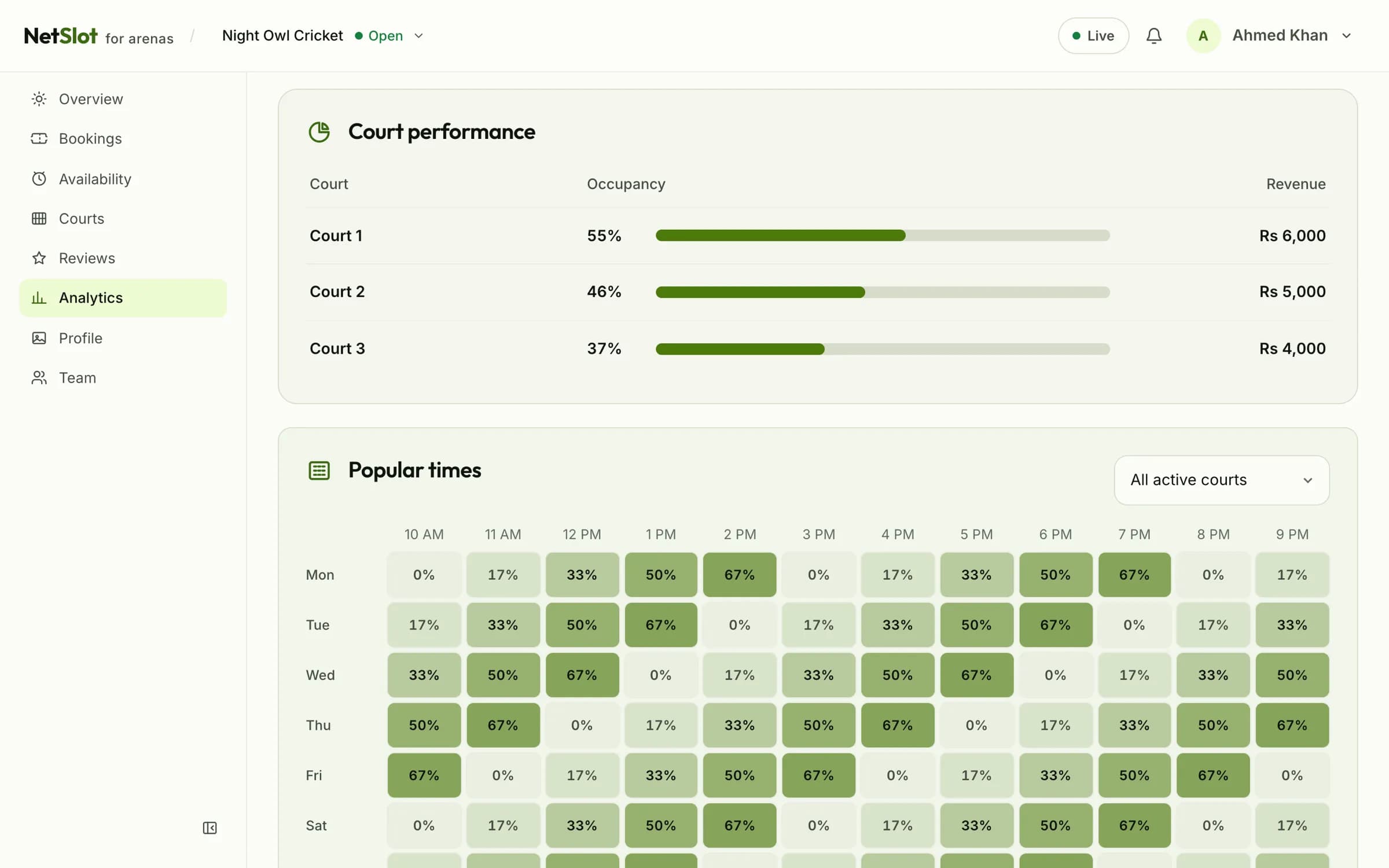Open the All active courts dropdown
Viewport: 1389px width, 868px height.
[x=1221, y=480]
